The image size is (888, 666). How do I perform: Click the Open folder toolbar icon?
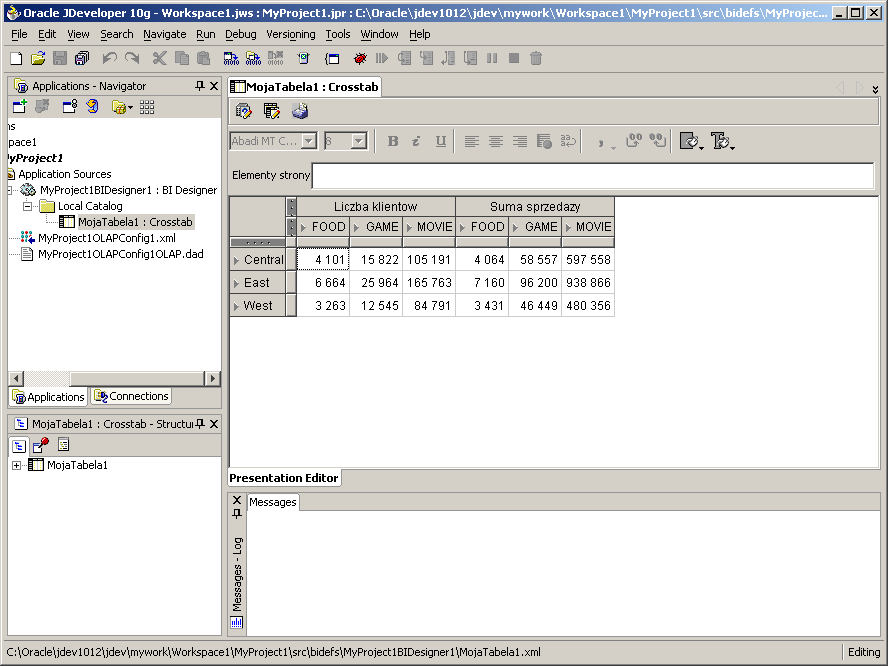38,58
